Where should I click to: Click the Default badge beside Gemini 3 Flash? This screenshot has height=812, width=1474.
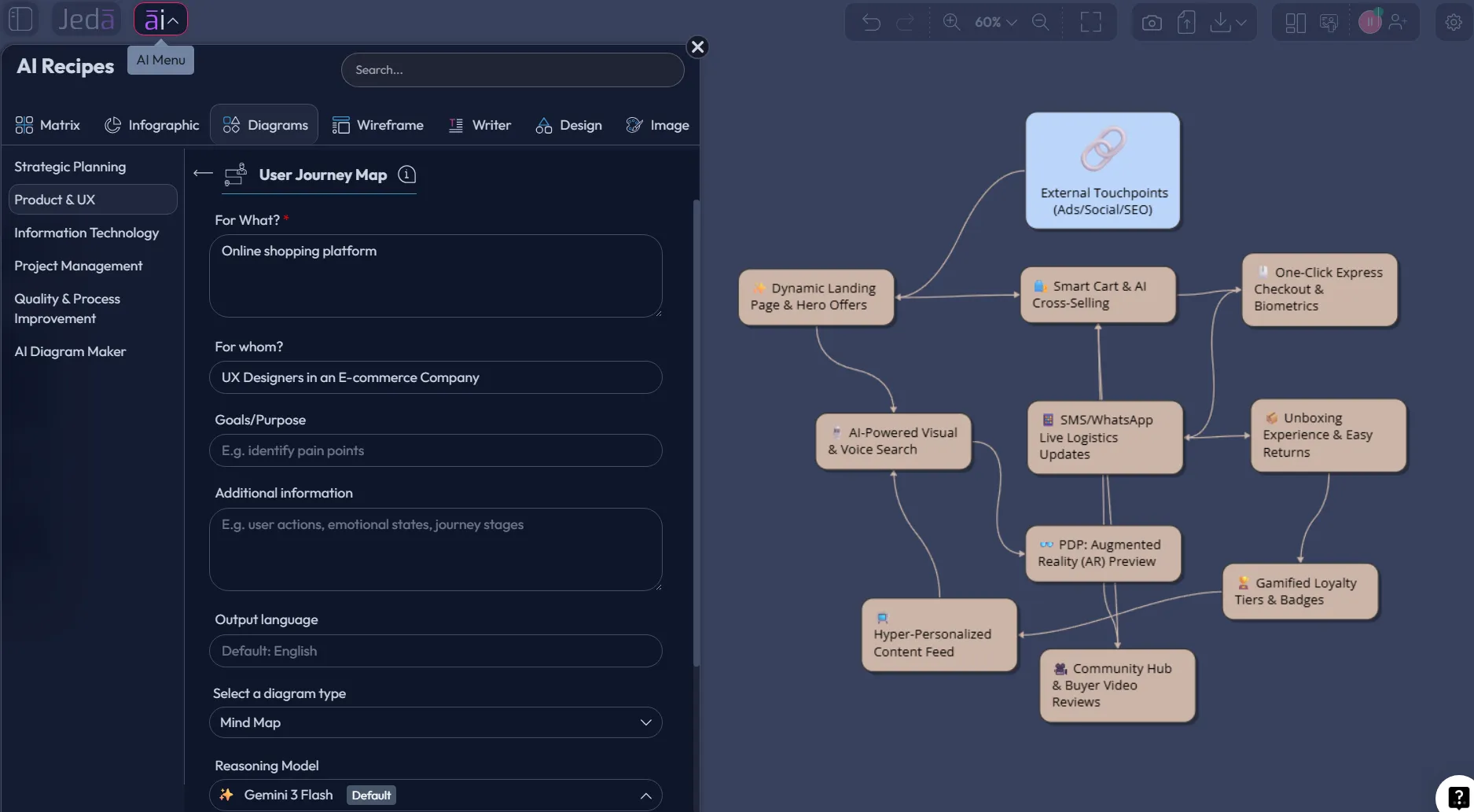pyautogui.click(x=371, y=795)
